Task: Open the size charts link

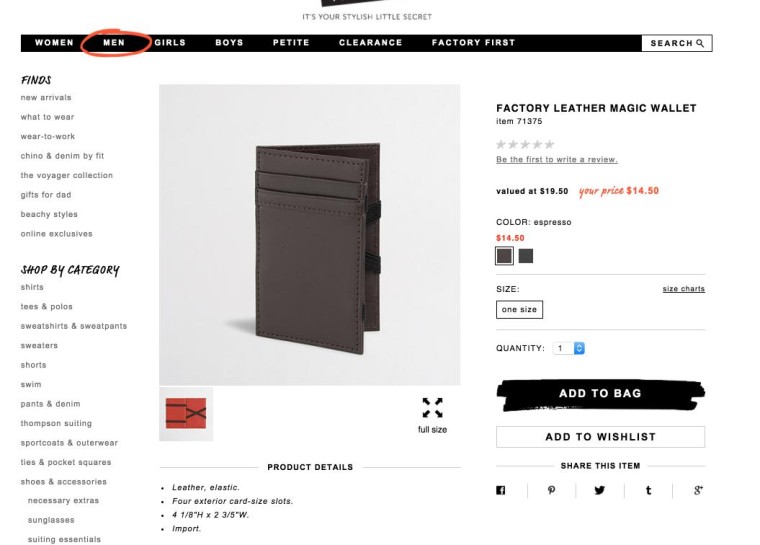Action: pos(683,289)
